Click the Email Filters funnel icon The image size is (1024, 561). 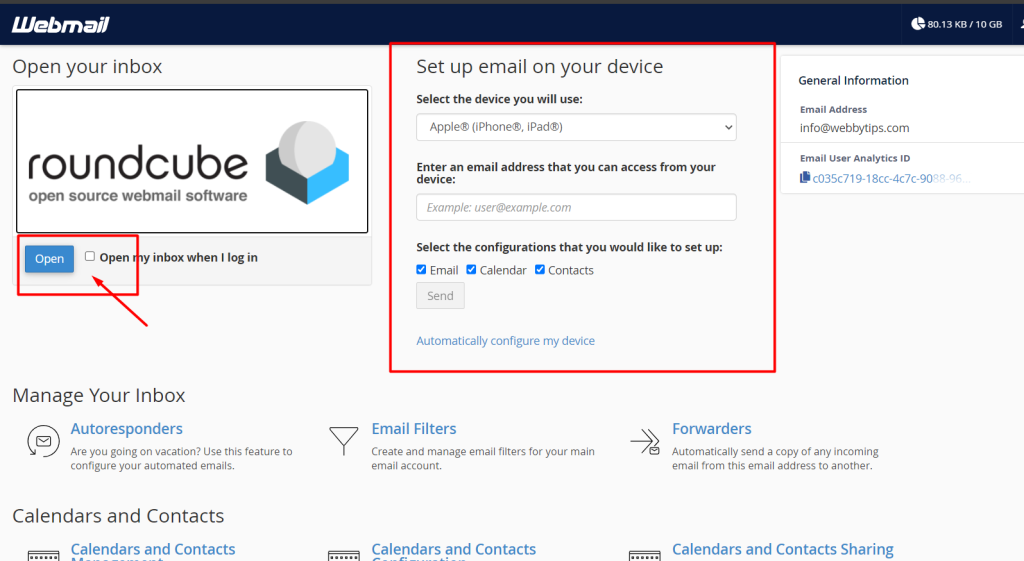tap(343, 440)
